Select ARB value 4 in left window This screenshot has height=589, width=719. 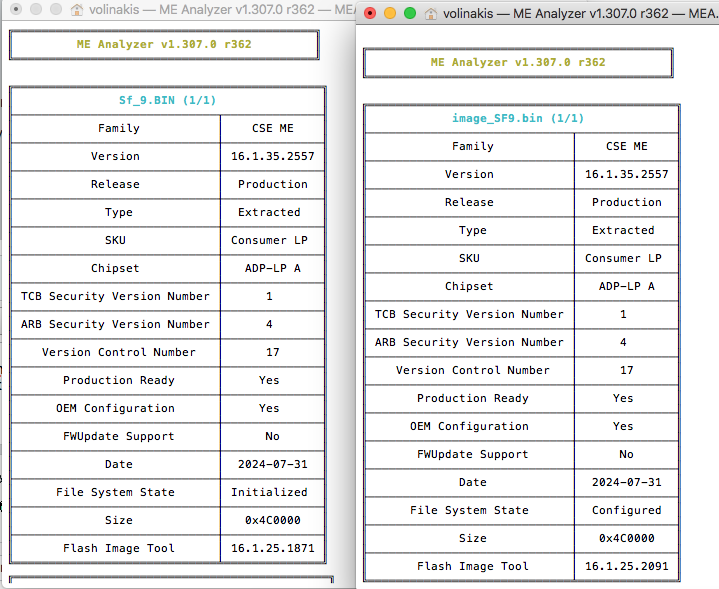(269, 324)
